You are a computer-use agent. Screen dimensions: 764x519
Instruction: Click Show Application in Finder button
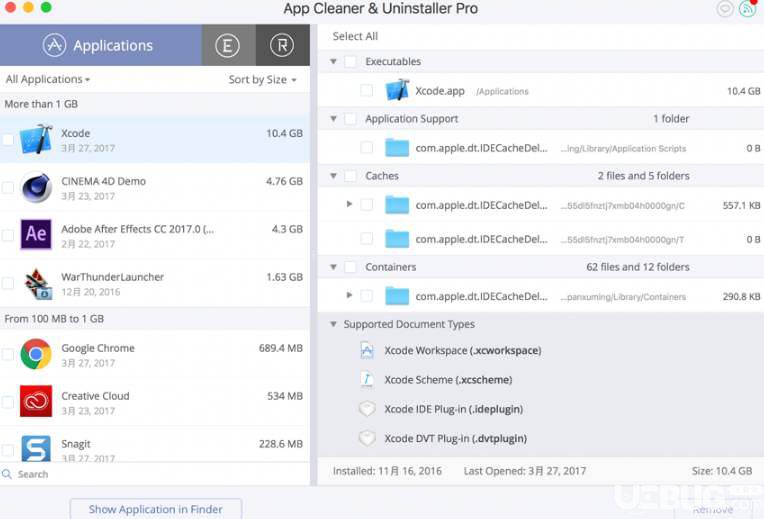[156, 509]
